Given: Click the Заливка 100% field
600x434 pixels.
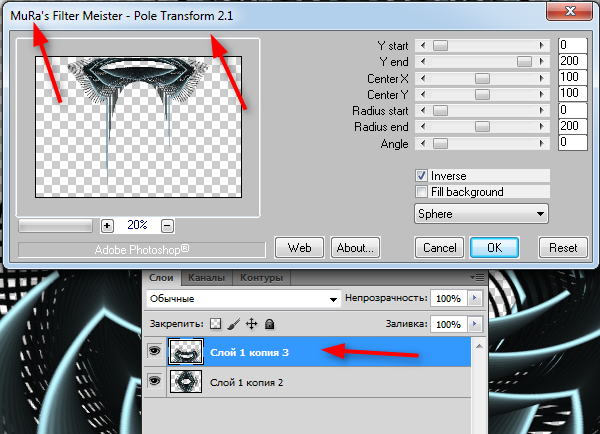Looking at the screenshot, I should tap(448, 324).
